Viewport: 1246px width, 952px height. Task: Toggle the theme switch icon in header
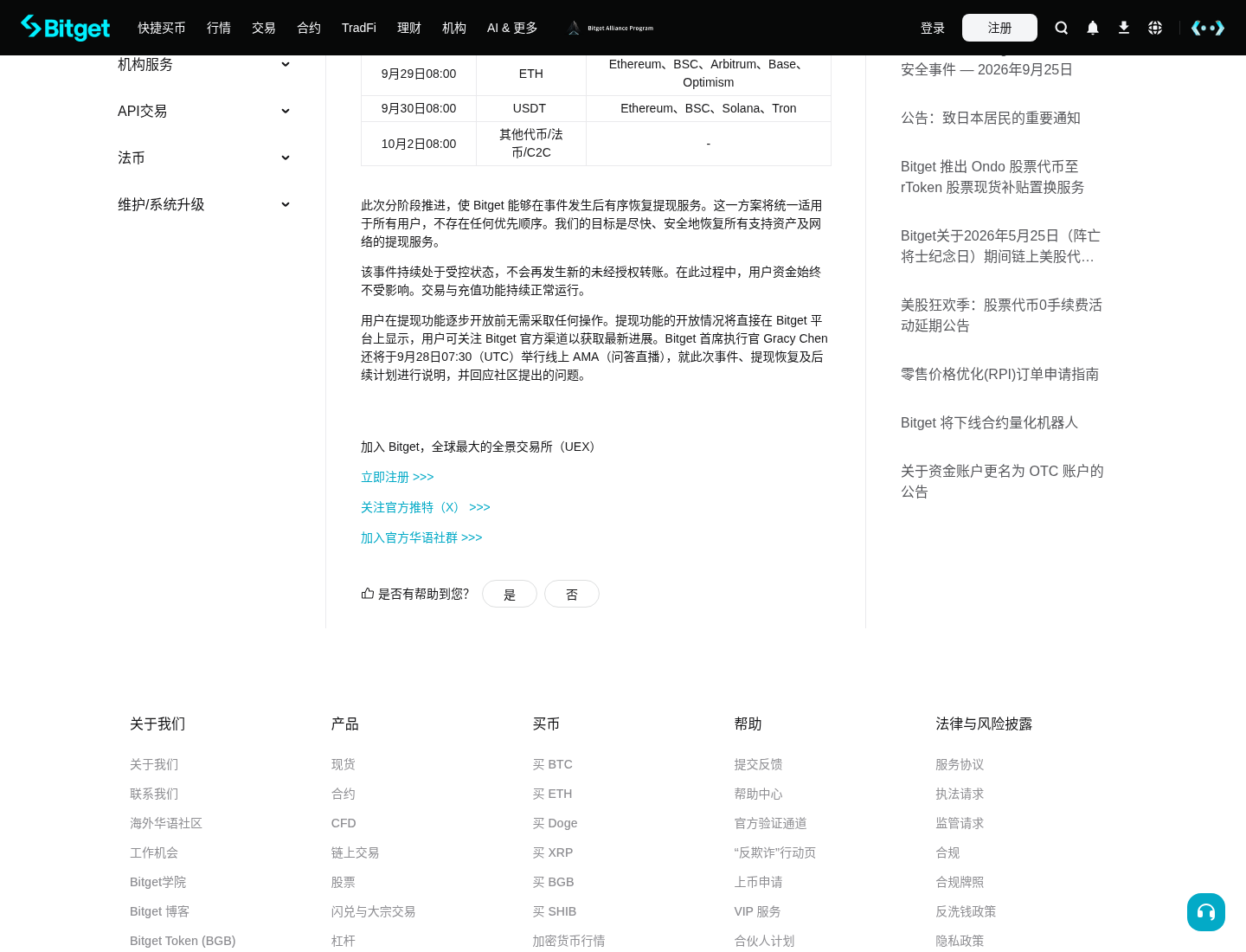click(x=1208, y=28)
